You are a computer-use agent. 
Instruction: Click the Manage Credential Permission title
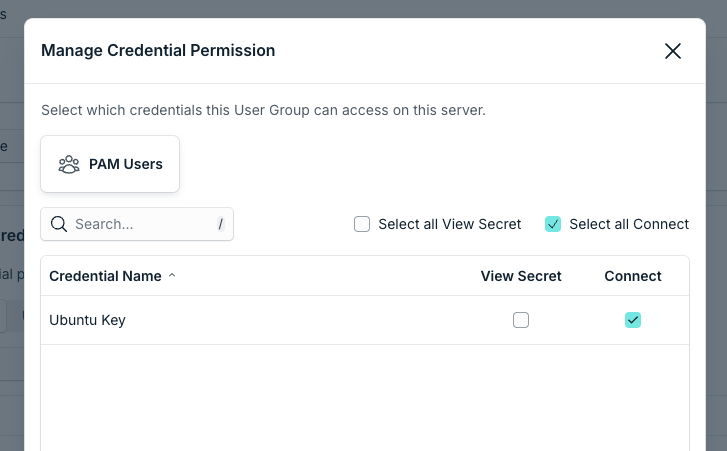[x=158, y=51]
